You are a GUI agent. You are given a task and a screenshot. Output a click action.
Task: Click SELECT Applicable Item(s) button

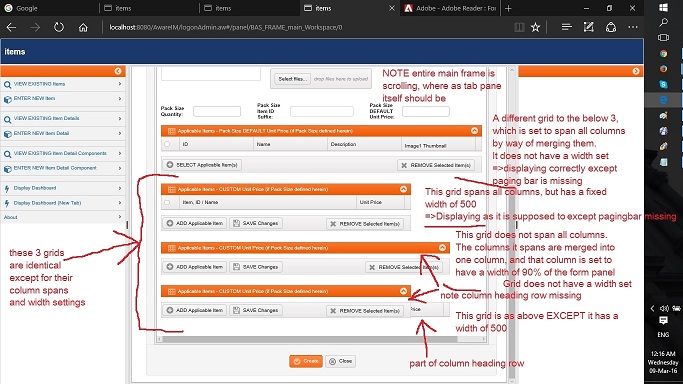[x=203, y=165]
